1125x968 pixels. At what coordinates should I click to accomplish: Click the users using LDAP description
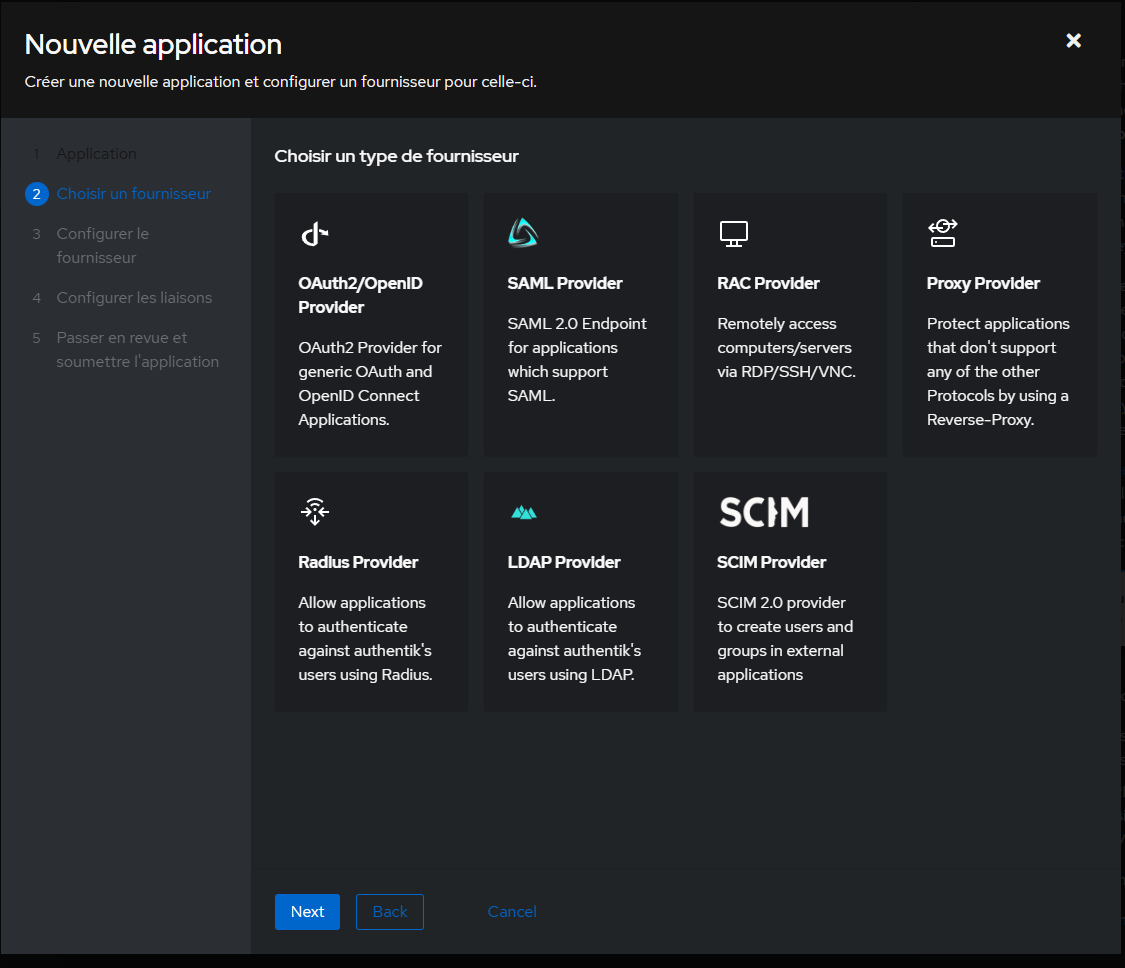(x=574, y=639)
